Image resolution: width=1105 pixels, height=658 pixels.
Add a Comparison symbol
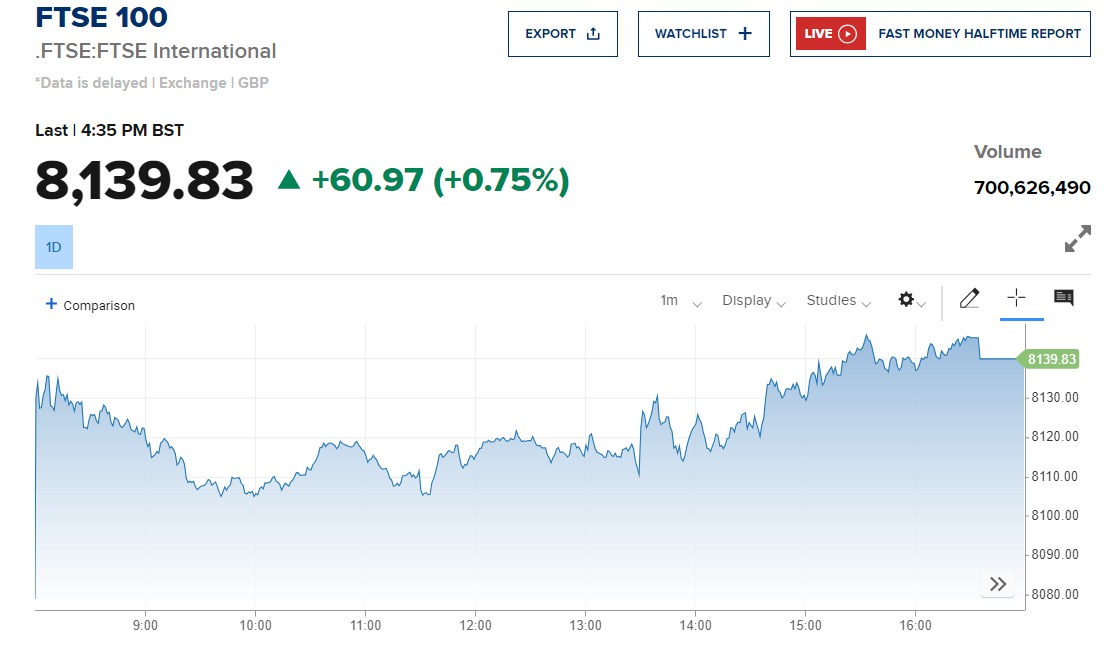click(x=90, y=305)
